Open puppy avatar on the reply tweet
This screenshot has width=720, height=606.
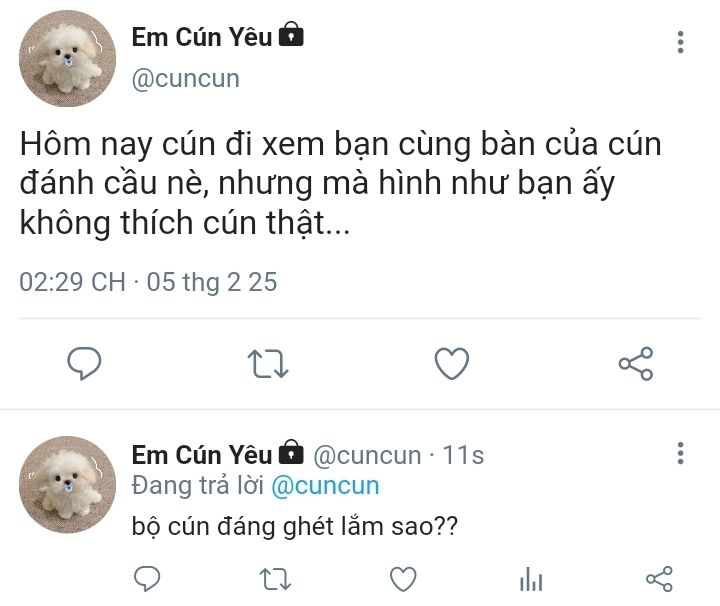tap(68, 485)
